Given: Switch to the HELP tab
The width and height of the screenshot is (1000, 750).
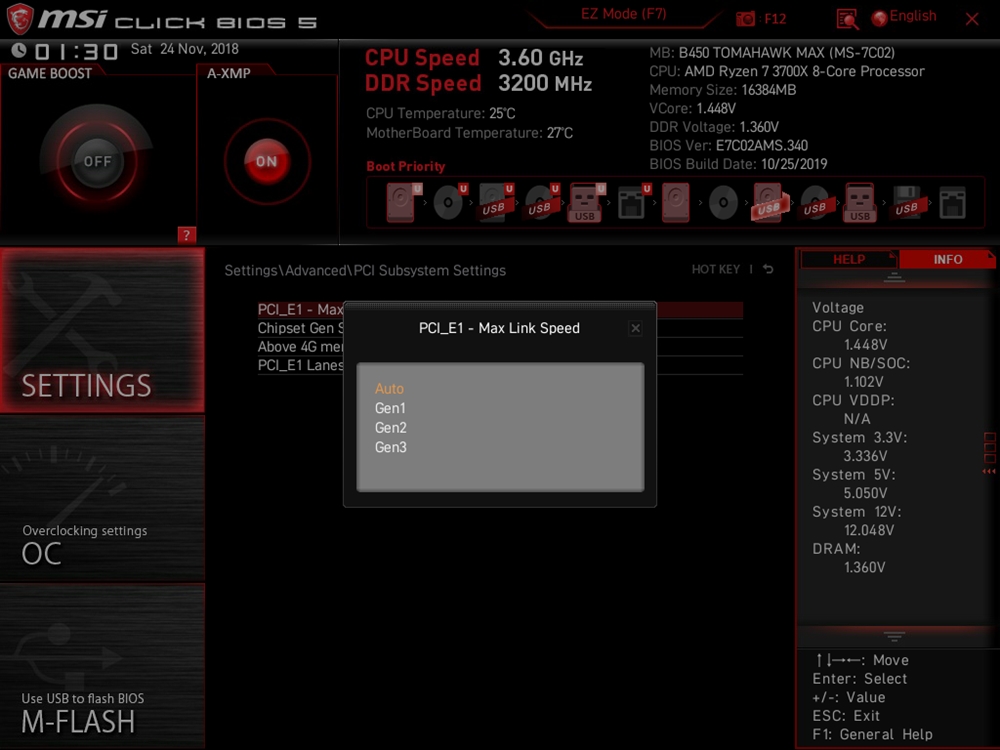Looking at the screenshot, I should 849,260.
